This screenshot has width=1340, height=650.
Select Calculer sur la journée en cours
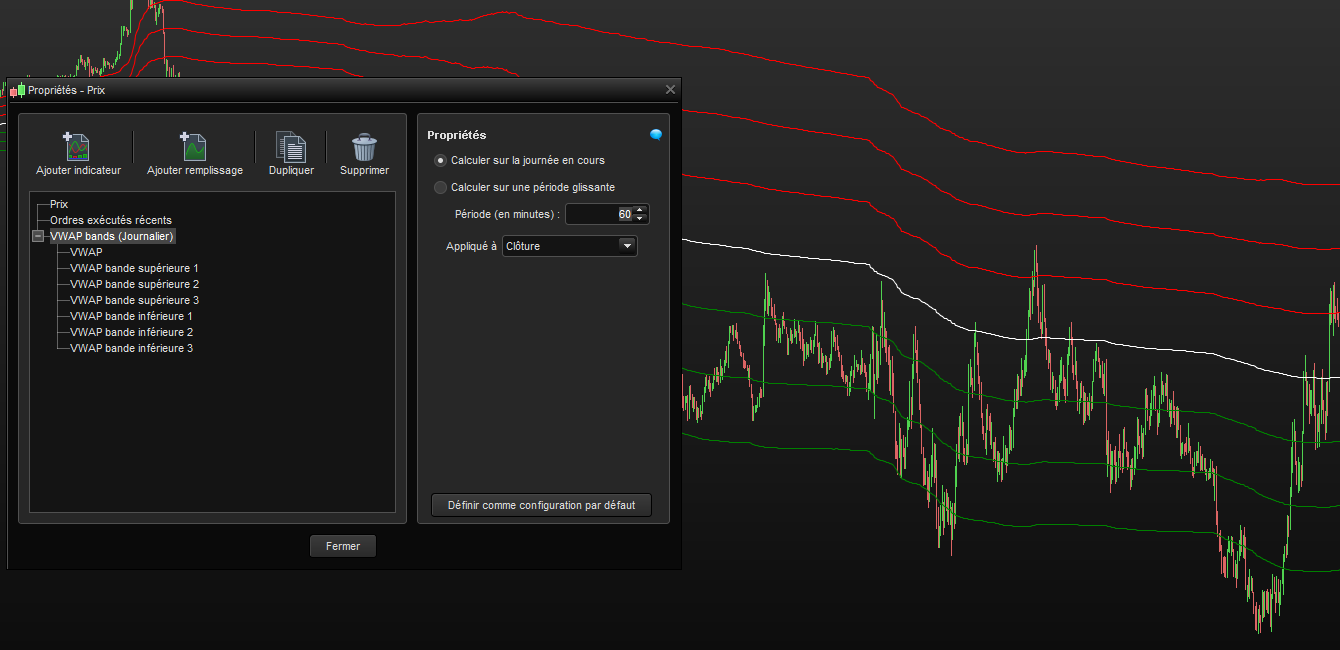point(441,160)
